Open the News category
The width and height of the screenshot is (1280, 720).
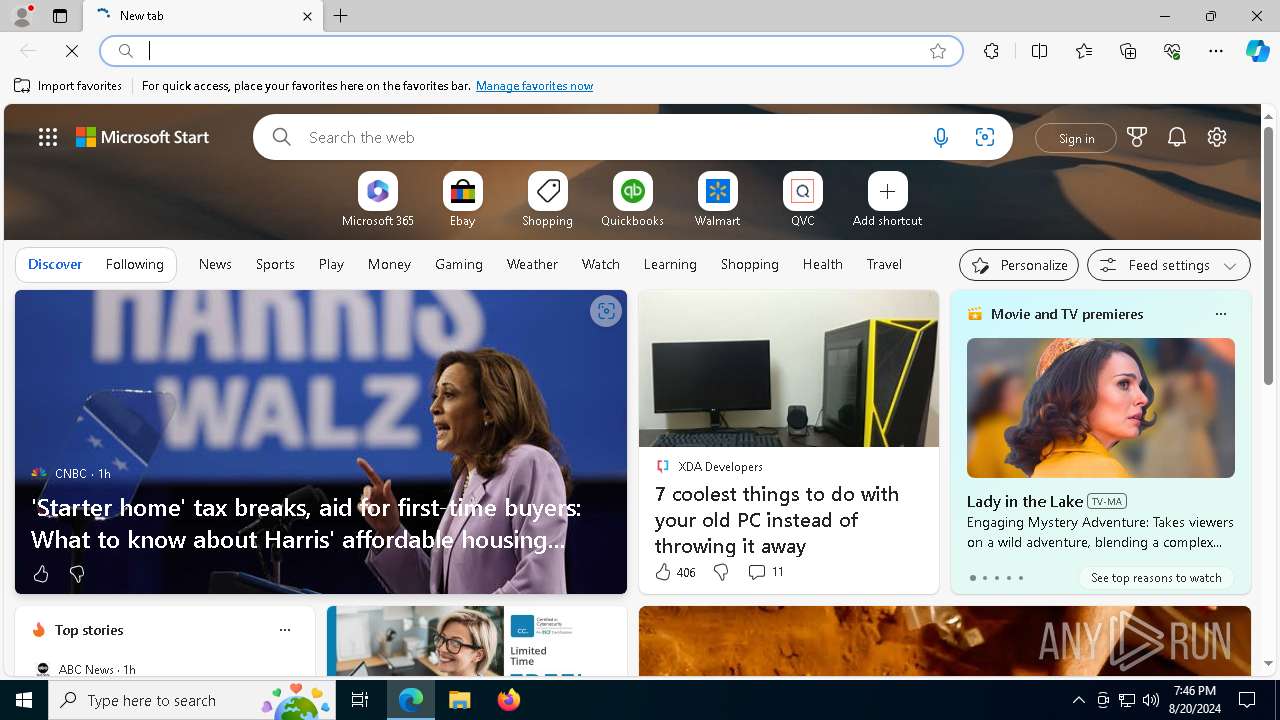[215, 265]
